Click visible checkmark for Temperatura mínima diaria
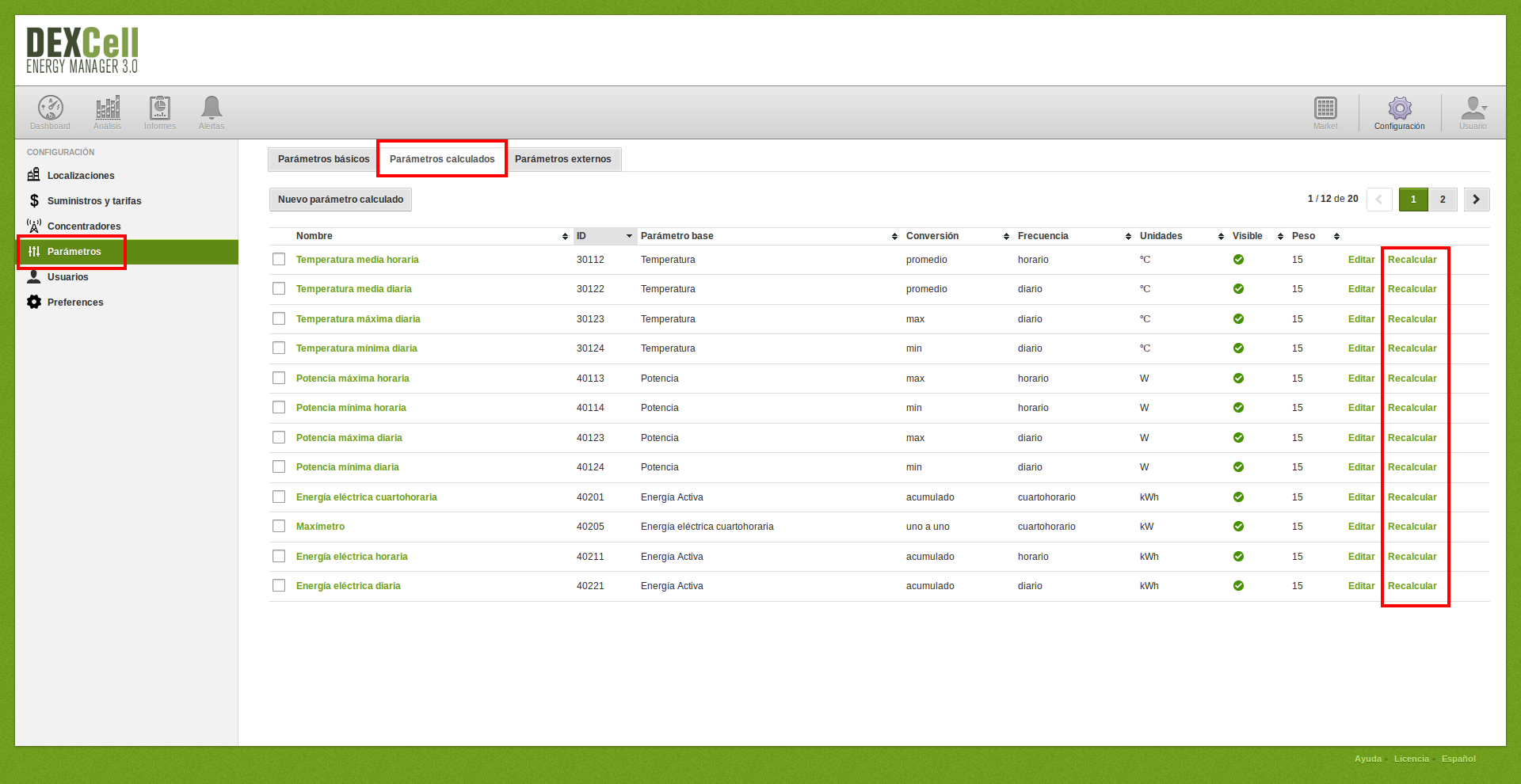The width and height of the screenshot is (1521, 784). coord(1238,348)
